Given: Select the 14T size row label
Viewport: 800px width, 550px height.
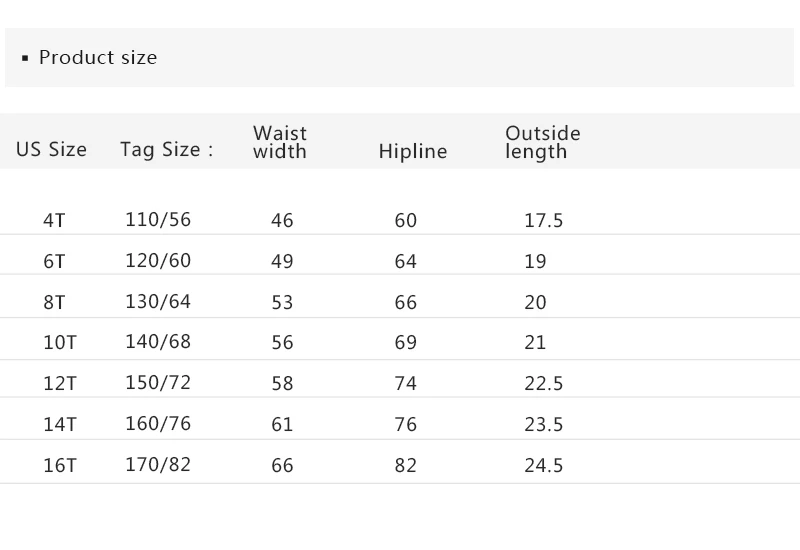Looking at the screenshot, I should pyautogui.click(x=60, y=425).
